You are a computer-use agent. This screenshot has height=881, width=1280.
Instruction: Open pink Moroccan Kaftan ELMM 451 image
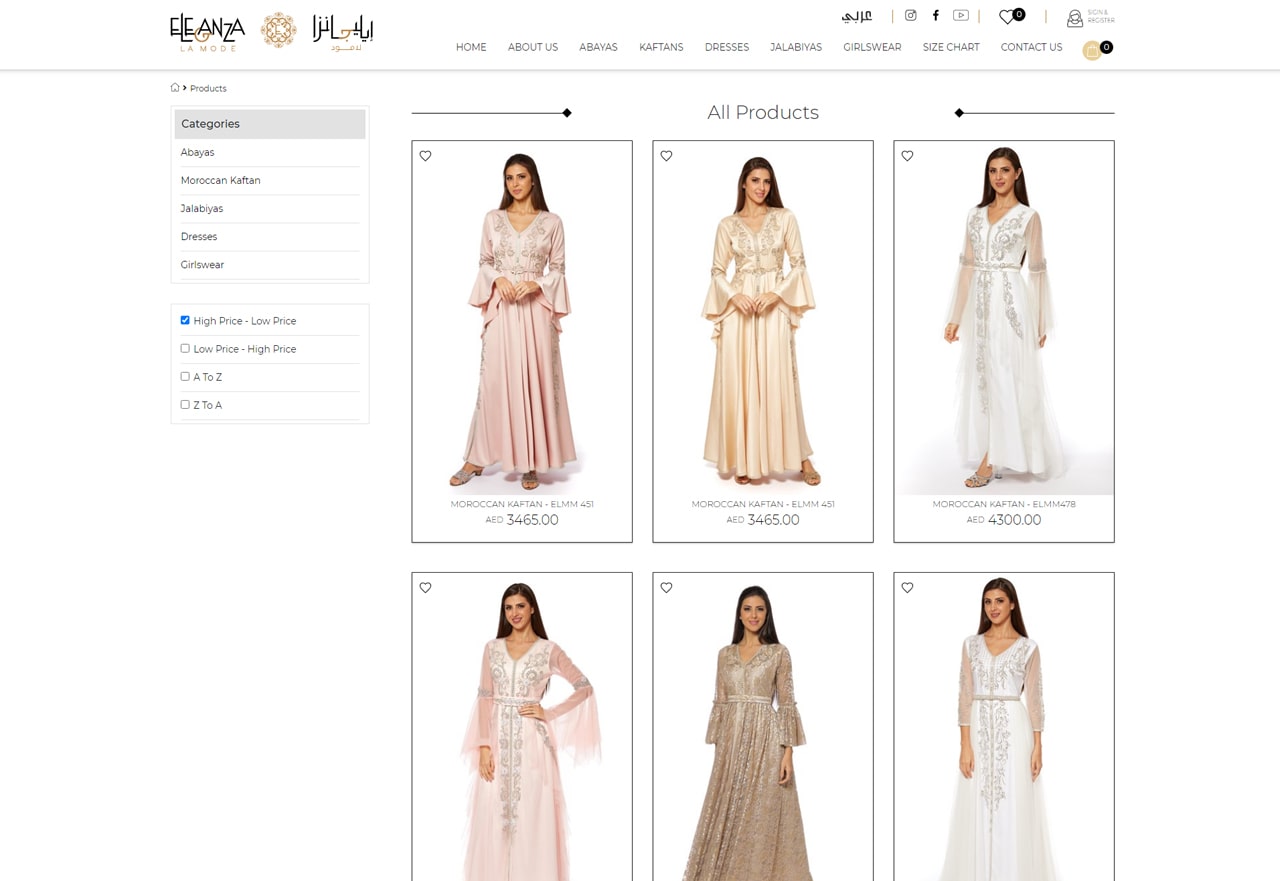coord(522,318)
